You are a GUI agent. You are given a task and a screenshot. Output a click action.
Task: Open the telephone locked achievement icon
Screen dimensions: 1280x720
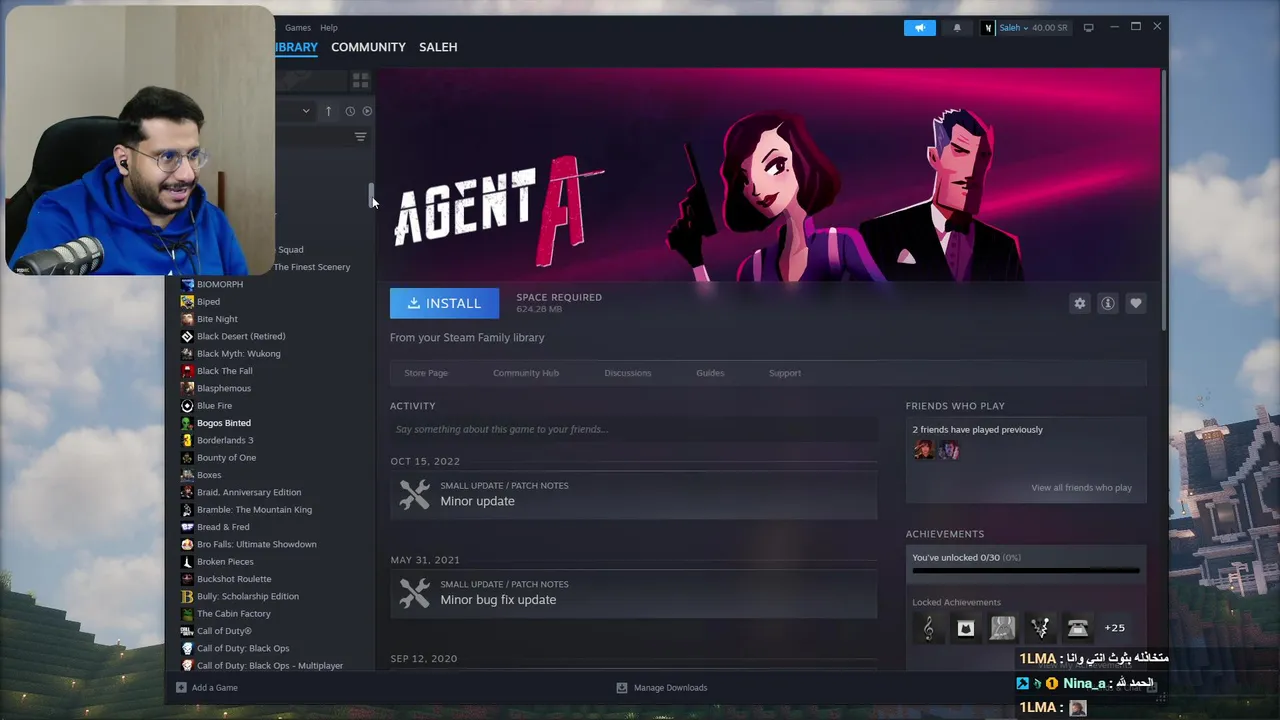tap(1077, 628)
